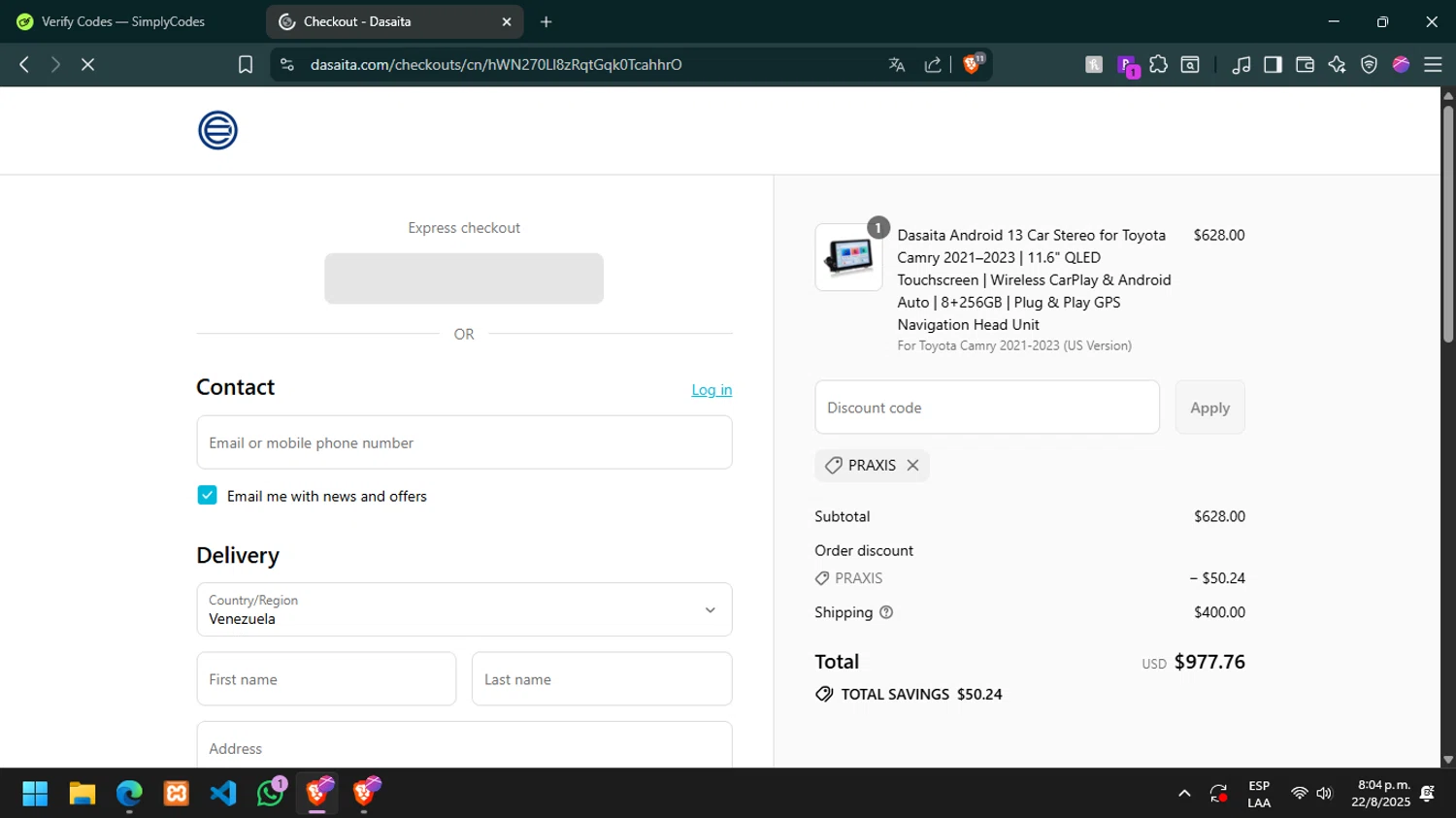Apply the discount code
1456x818 pixels.
point(1209,408)
